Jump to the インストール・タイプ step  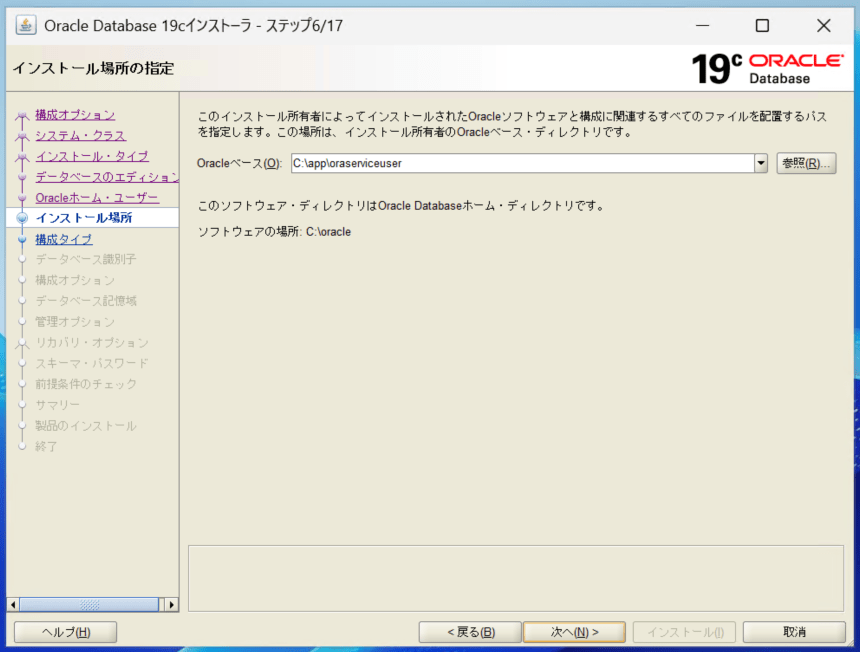(x=91, y=156)
